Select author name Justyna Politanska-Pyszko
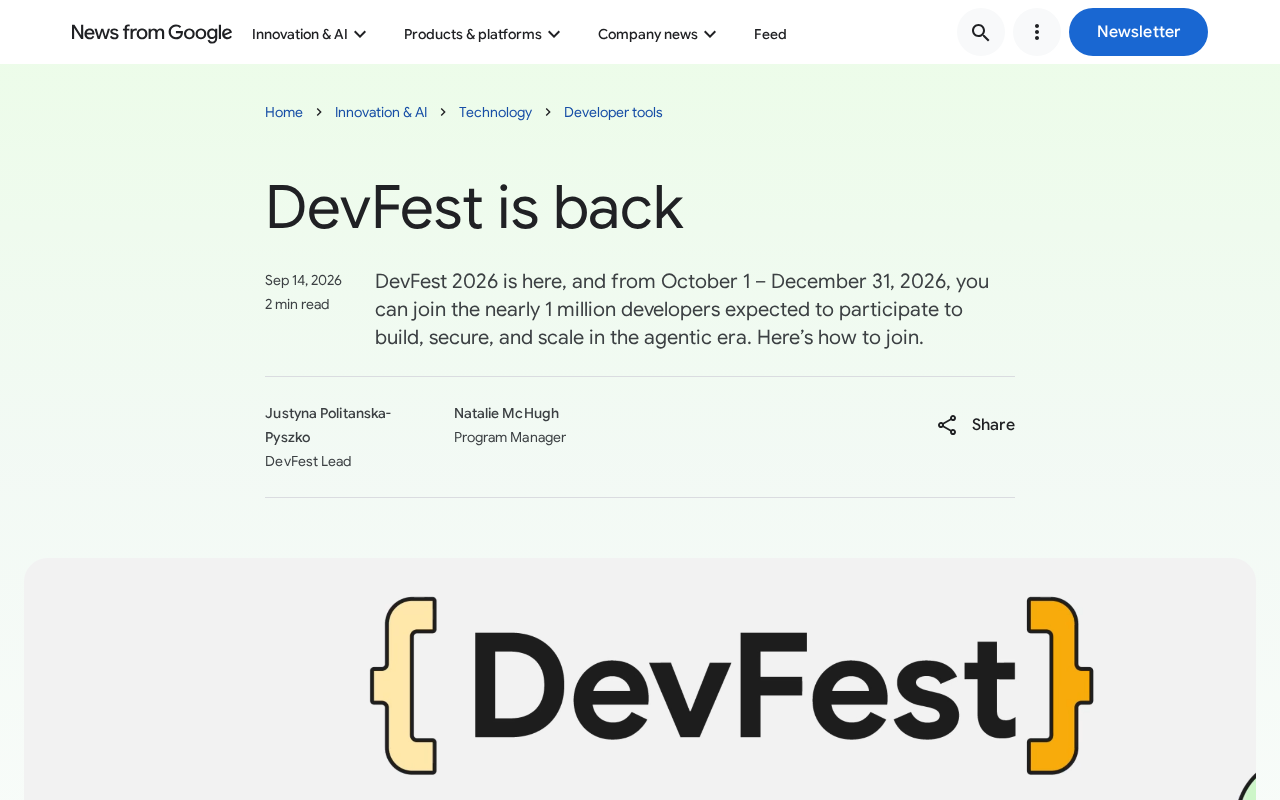 (x=328, y=425)
